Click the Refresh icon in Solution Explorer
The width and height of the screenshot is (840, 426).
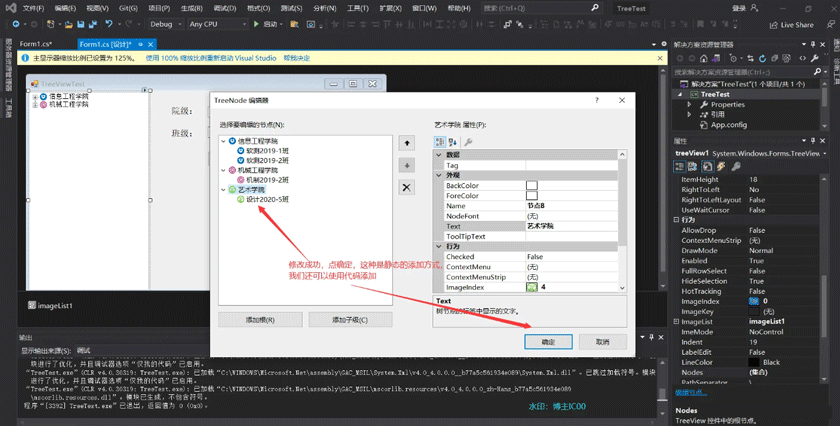pos(762,58)
